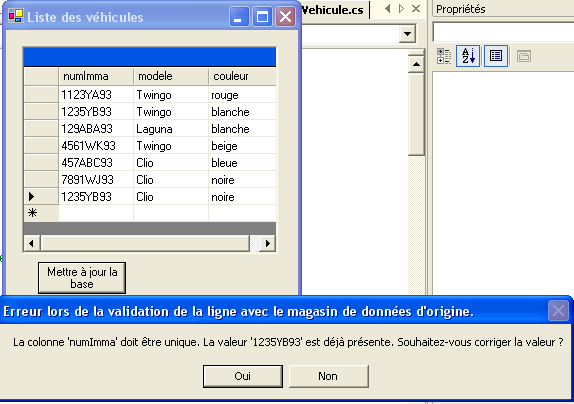Click the Propriétés object selector combo box

[503, 32]
